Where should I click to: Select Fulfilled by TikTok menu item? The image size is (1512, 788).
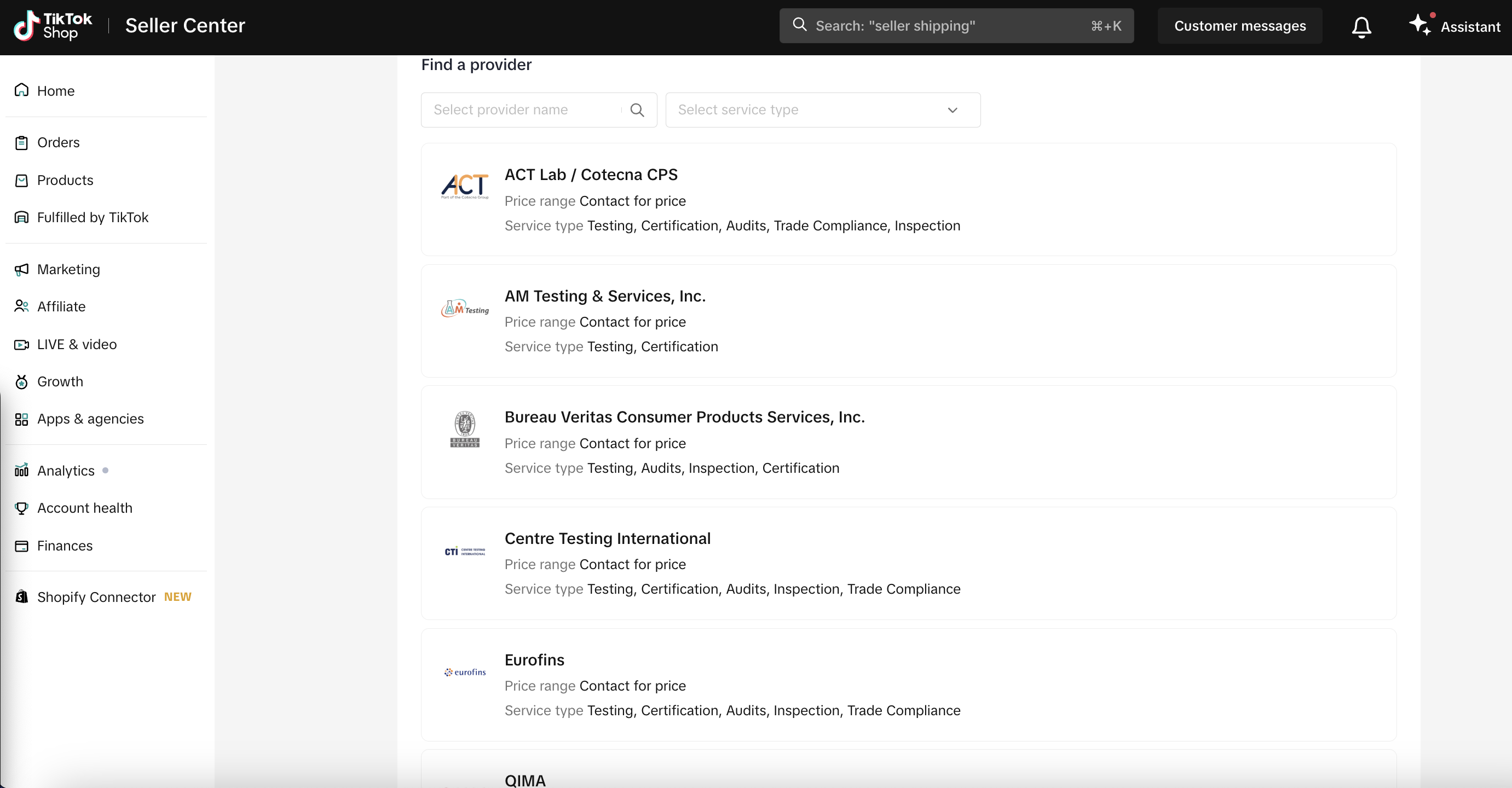pyautogui.click(x=92, y=218)
